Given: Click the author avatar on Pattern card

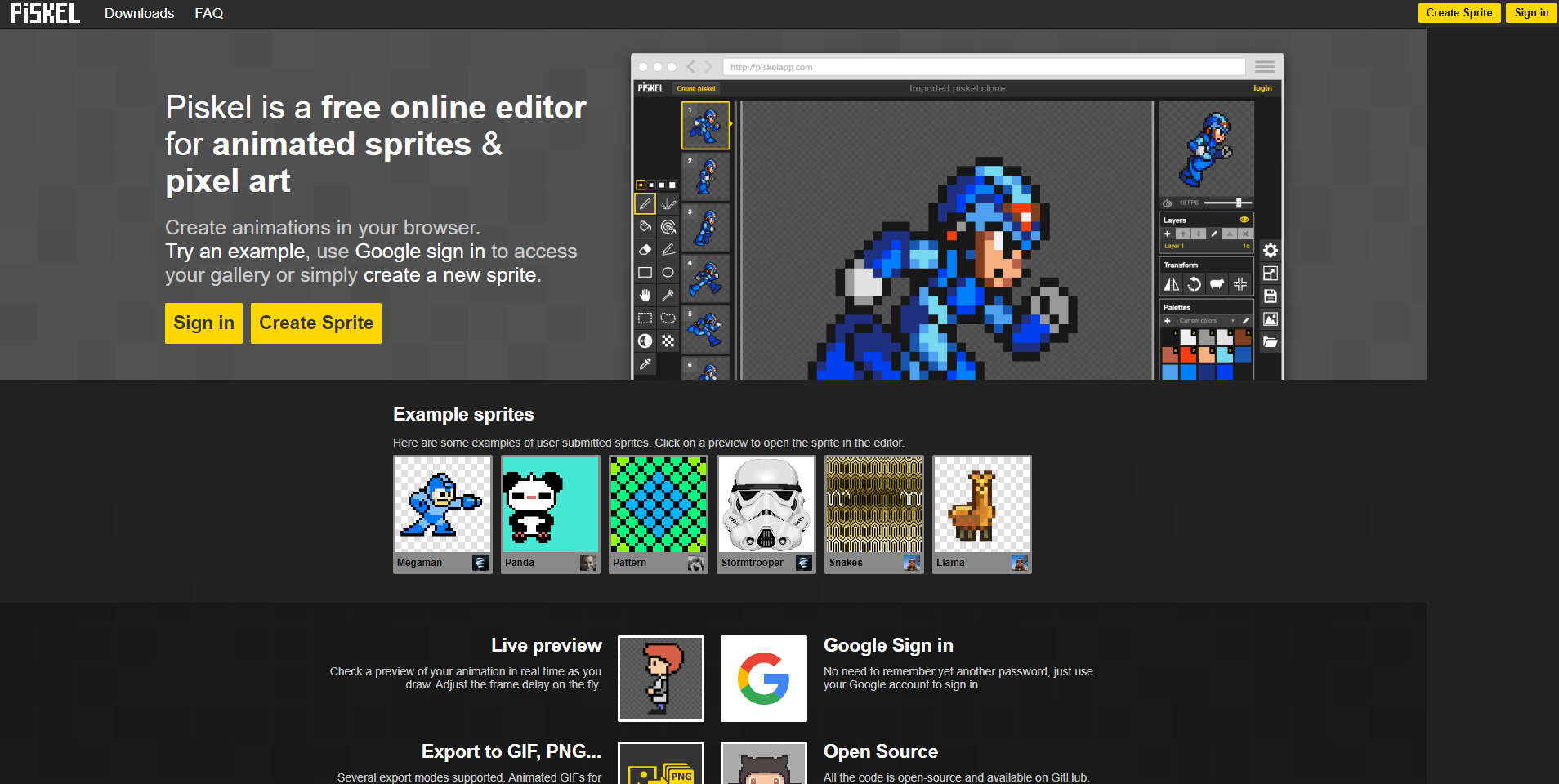Looking at the screenshot, I should (x=696, y=563).
